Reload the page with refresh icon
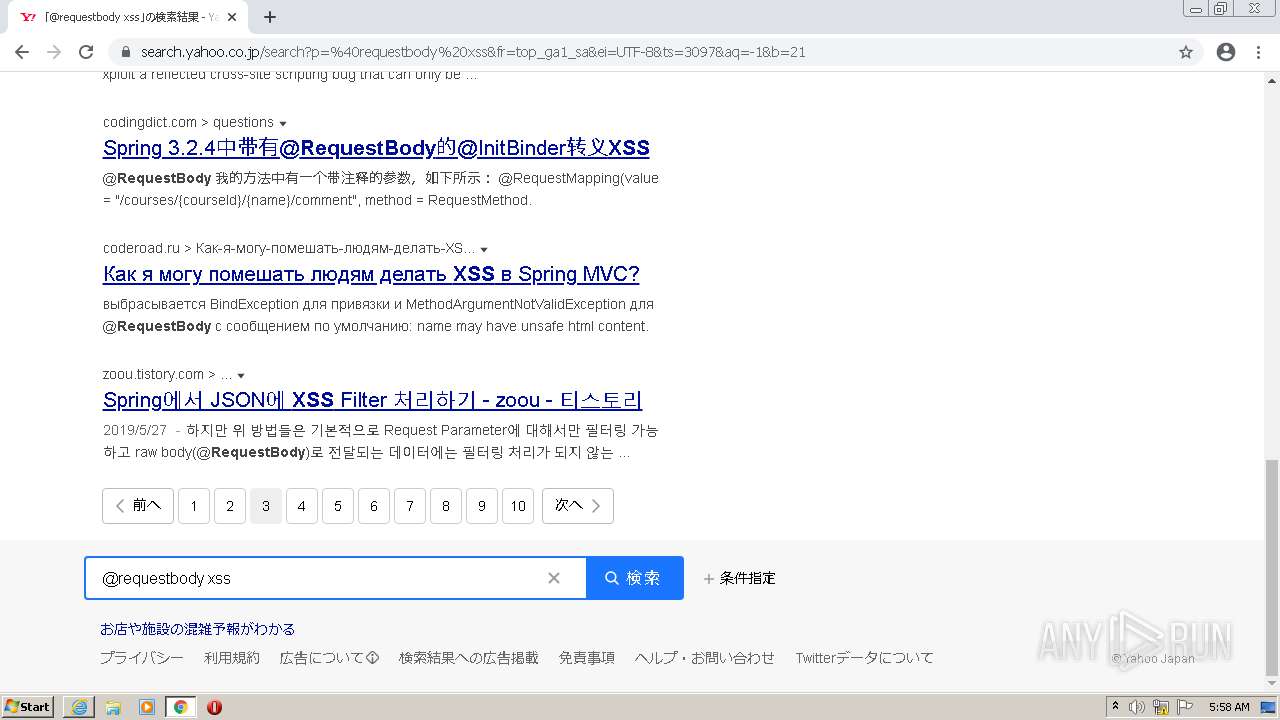Image resolution: width=1280 pixels, height=720 pixels. (x=86, y=52)
